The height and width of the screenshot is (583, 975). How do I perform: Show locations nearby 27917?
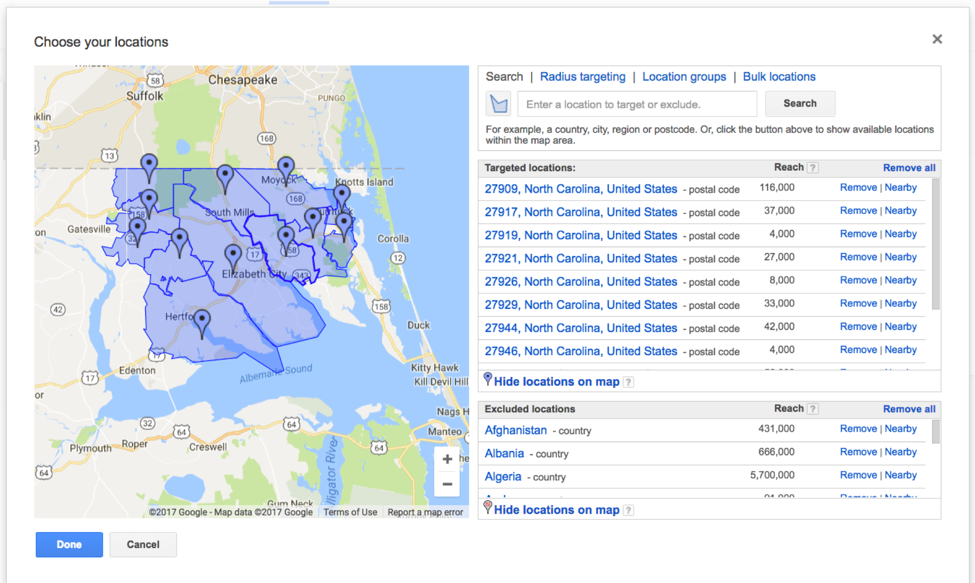[900, 211]
